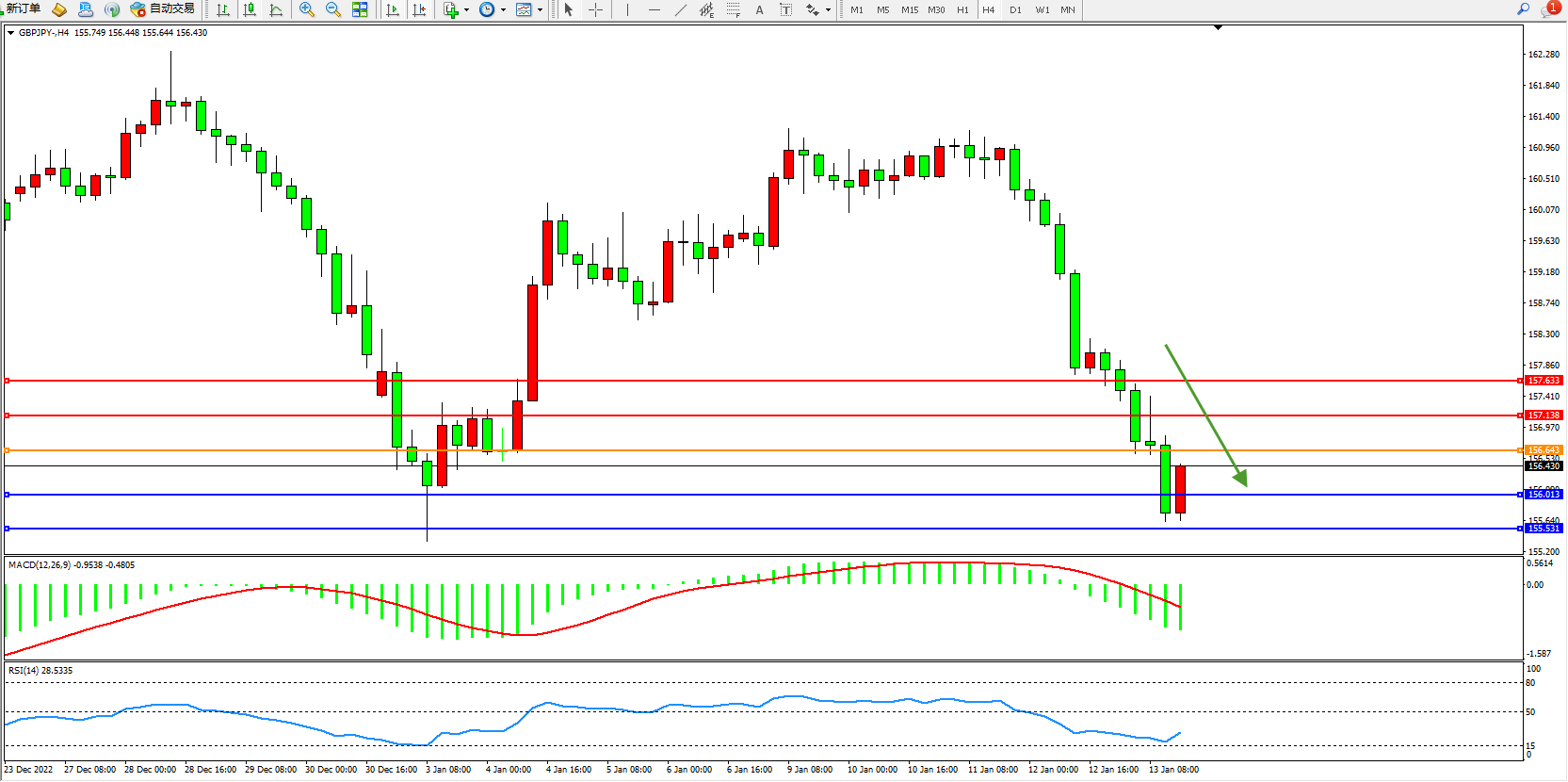This screenshot has width=1568, height=782.
Task: Switch chart to candlestick mode
Action: pos(250,9)
